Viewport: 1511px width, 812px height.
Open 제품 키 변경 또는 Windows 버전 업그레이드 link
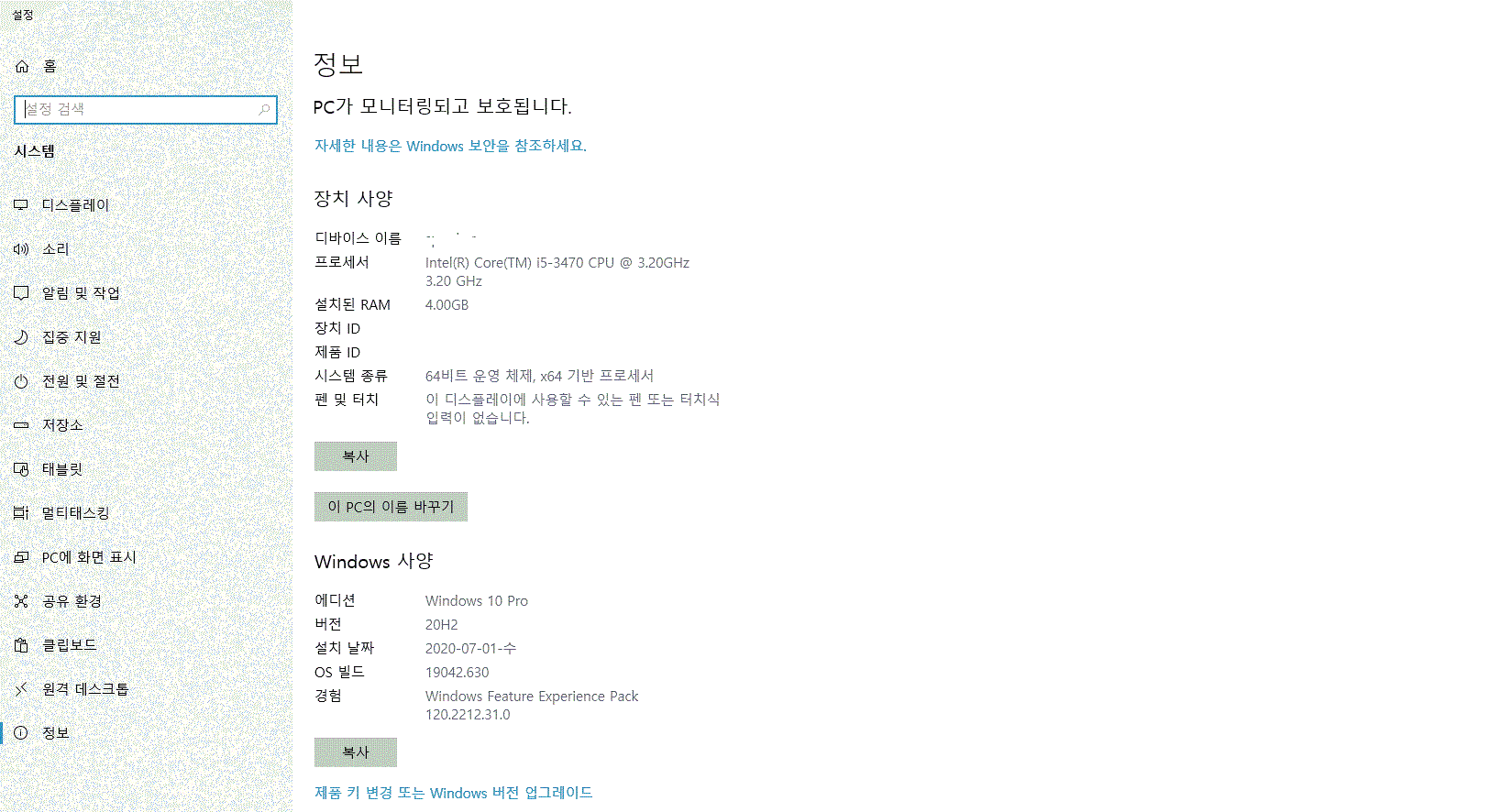pos(454,793)
